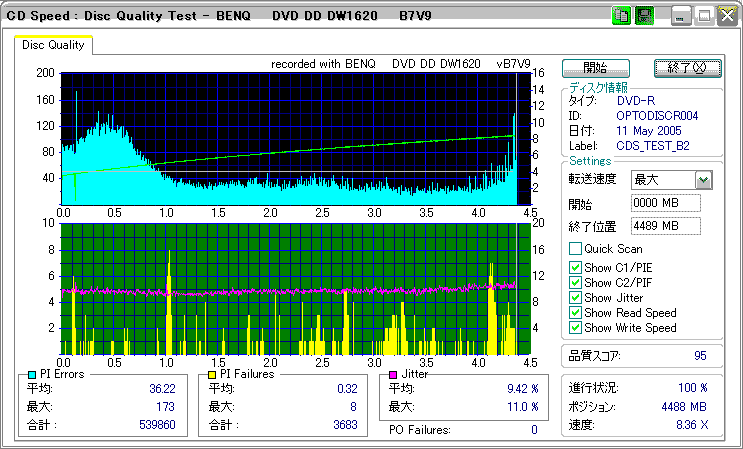Toggle the Show C2/PIF checkbox

click(575, 282)
